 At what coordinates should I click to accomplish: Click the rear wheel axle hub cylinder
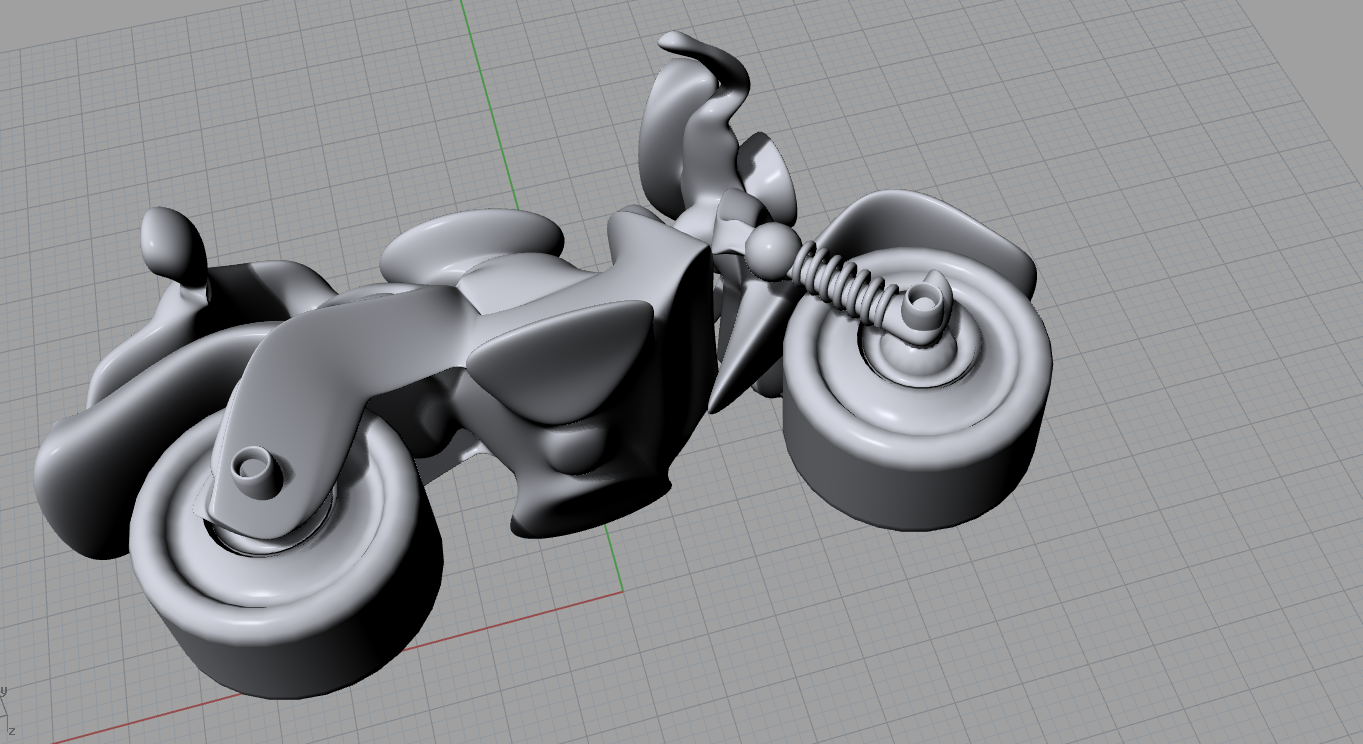tap(257, 471)
